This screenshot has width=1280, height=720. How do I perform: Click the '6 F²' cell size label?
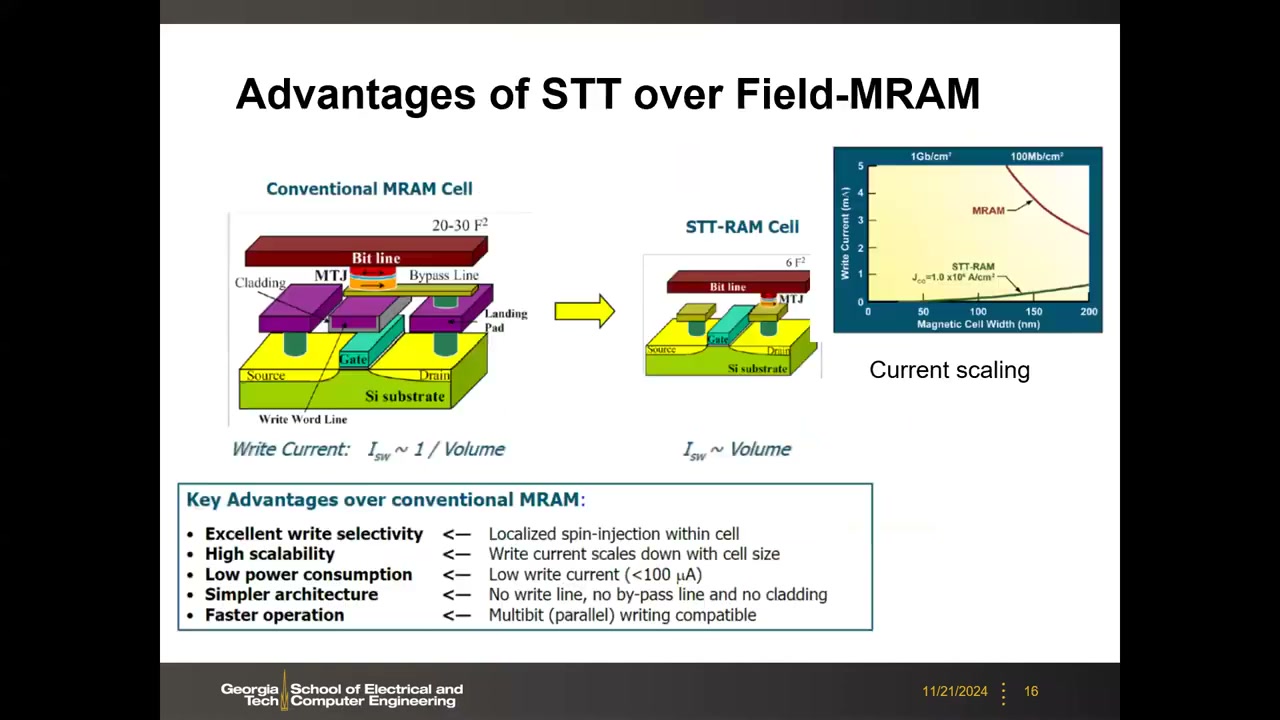pos(795,263)
